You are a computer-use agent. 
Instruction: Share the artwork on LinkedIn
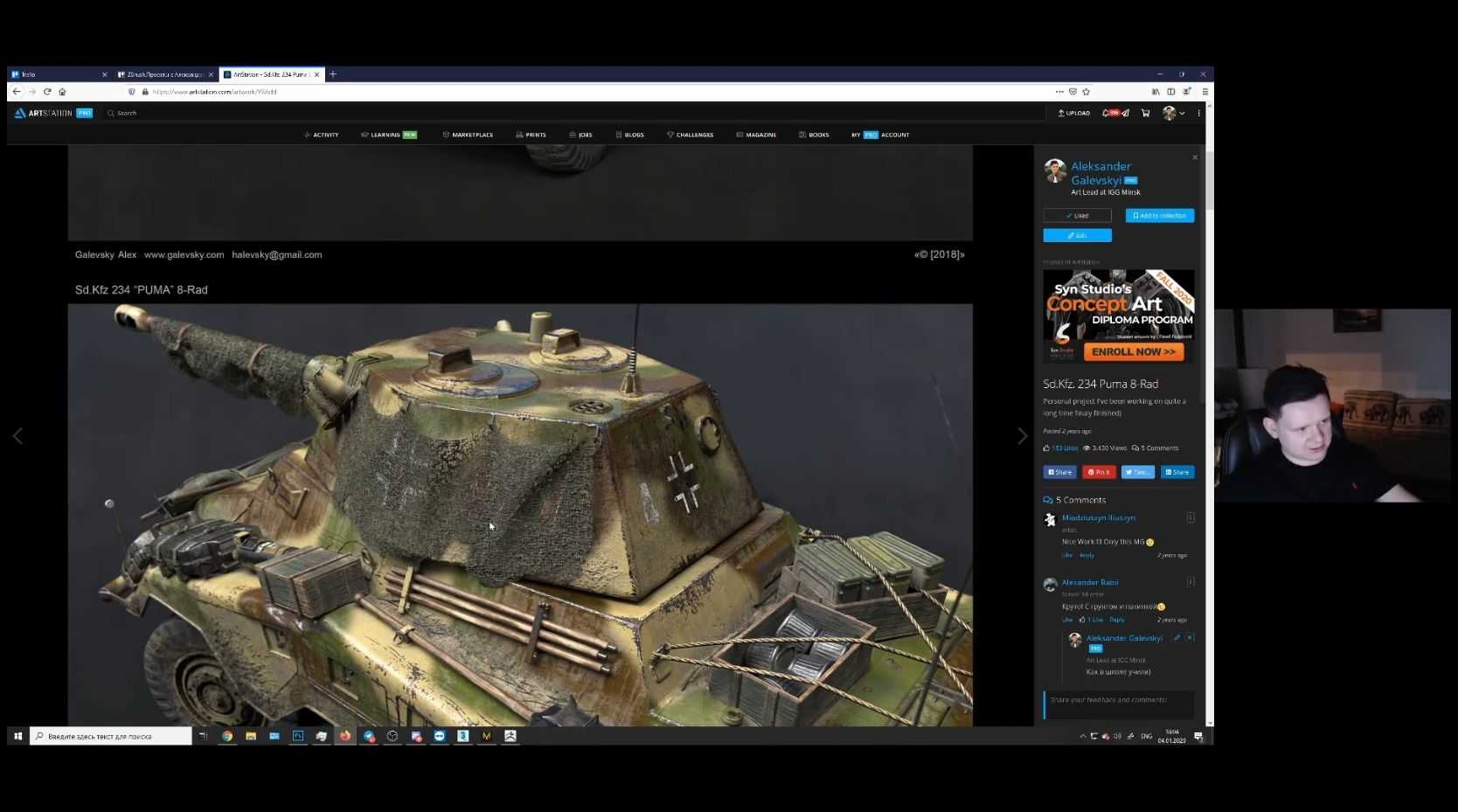coord(1177,472)
